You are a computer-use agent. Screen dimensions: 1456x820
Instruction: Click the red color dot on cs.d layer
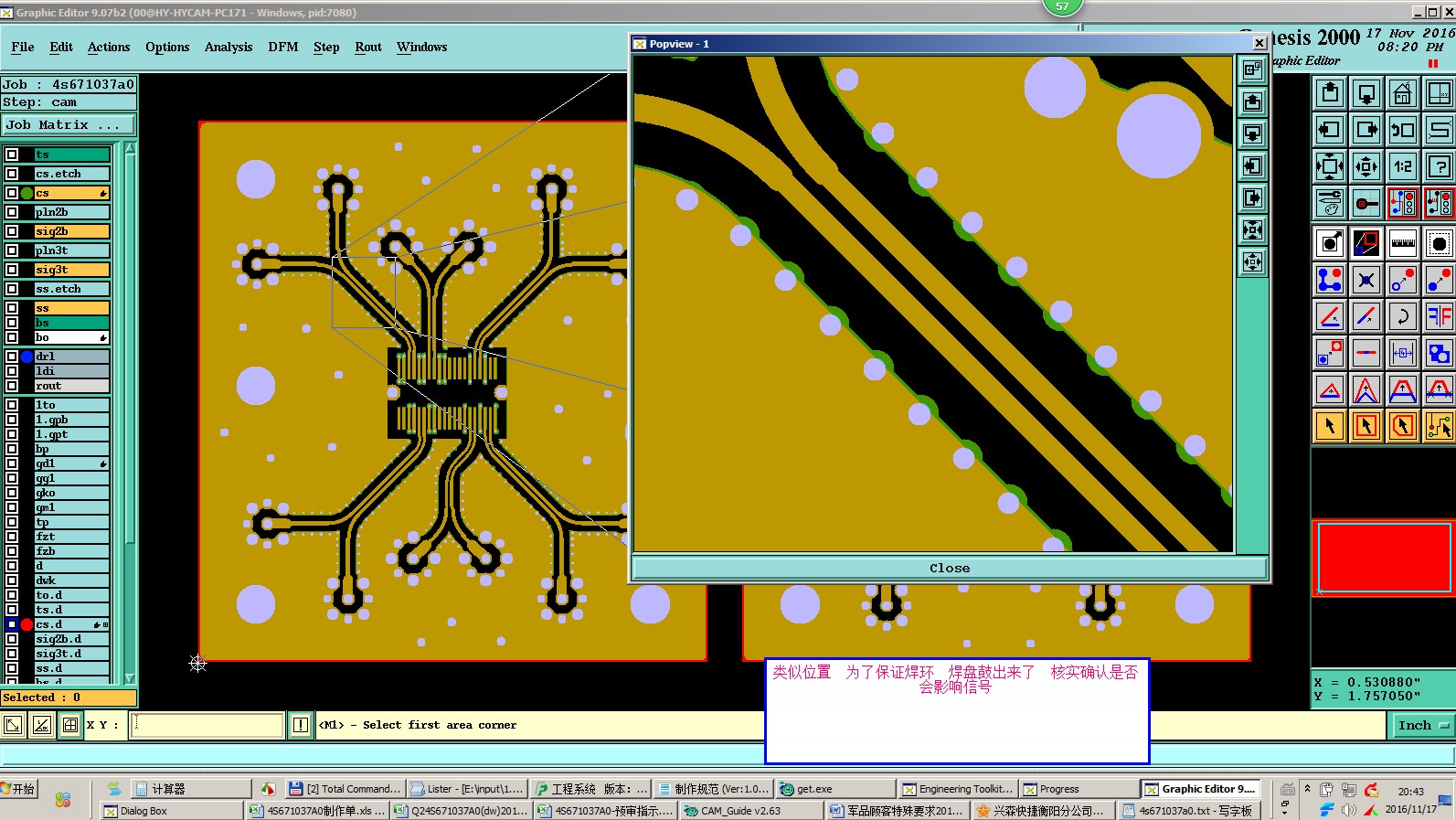27,624
